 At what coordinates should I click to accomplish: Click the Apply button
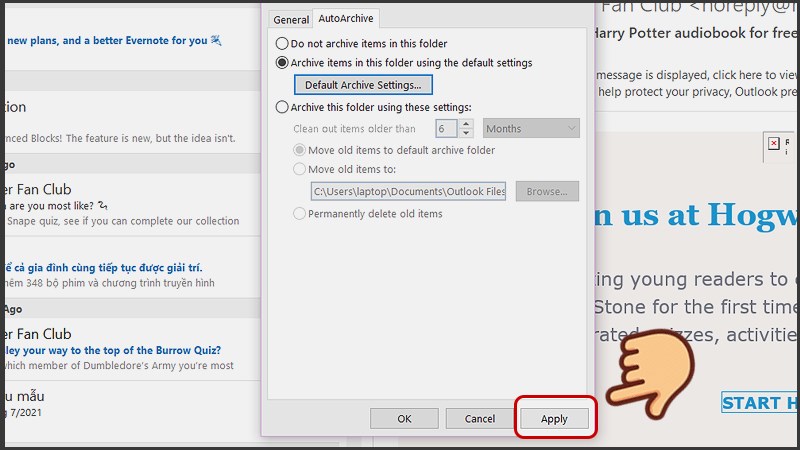click(x=554, y=418)
